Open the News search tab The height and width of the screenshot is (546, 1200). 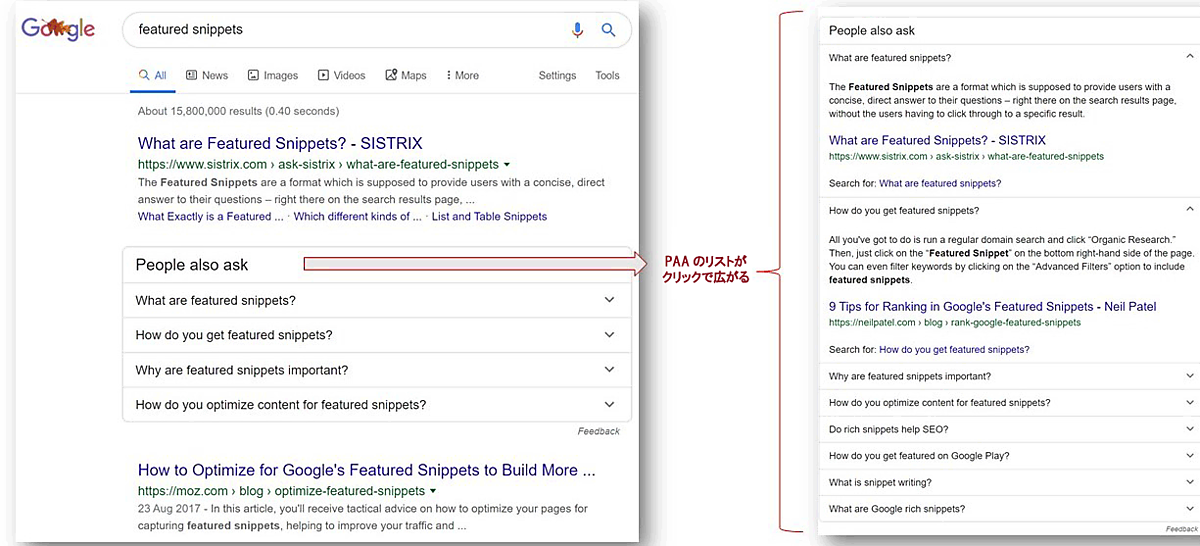tap(207, 75)
